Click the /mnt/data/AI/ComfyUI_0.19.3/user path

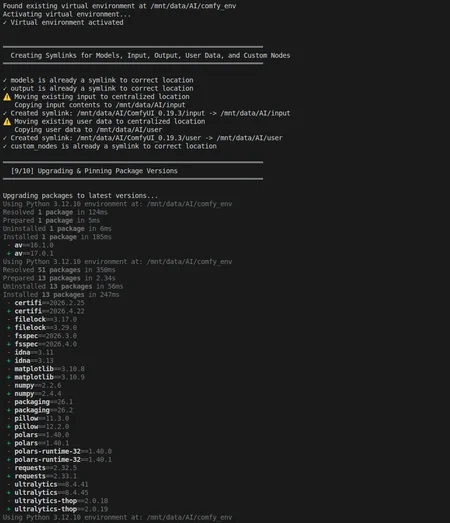point(139,138)
